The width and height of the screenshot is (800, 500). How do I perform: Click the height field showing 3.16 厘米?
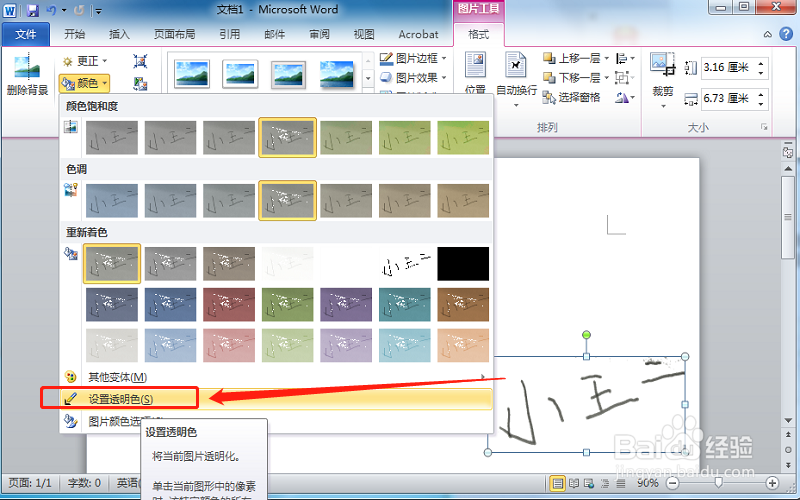(729, 67)
